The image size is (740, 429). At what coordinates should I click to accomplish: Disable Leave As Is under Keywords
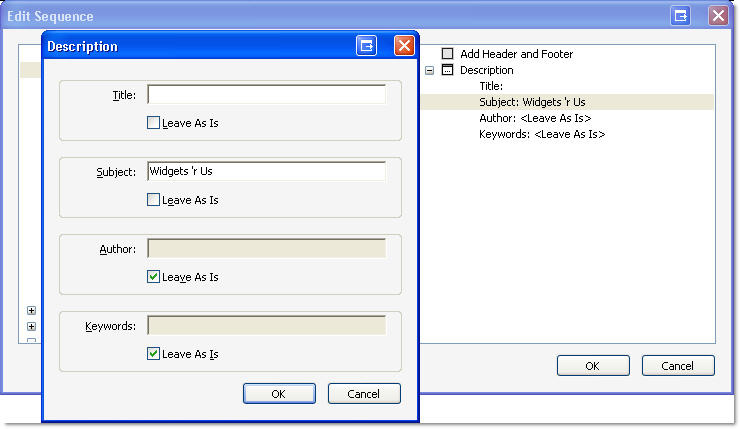[x=153, y=354]
